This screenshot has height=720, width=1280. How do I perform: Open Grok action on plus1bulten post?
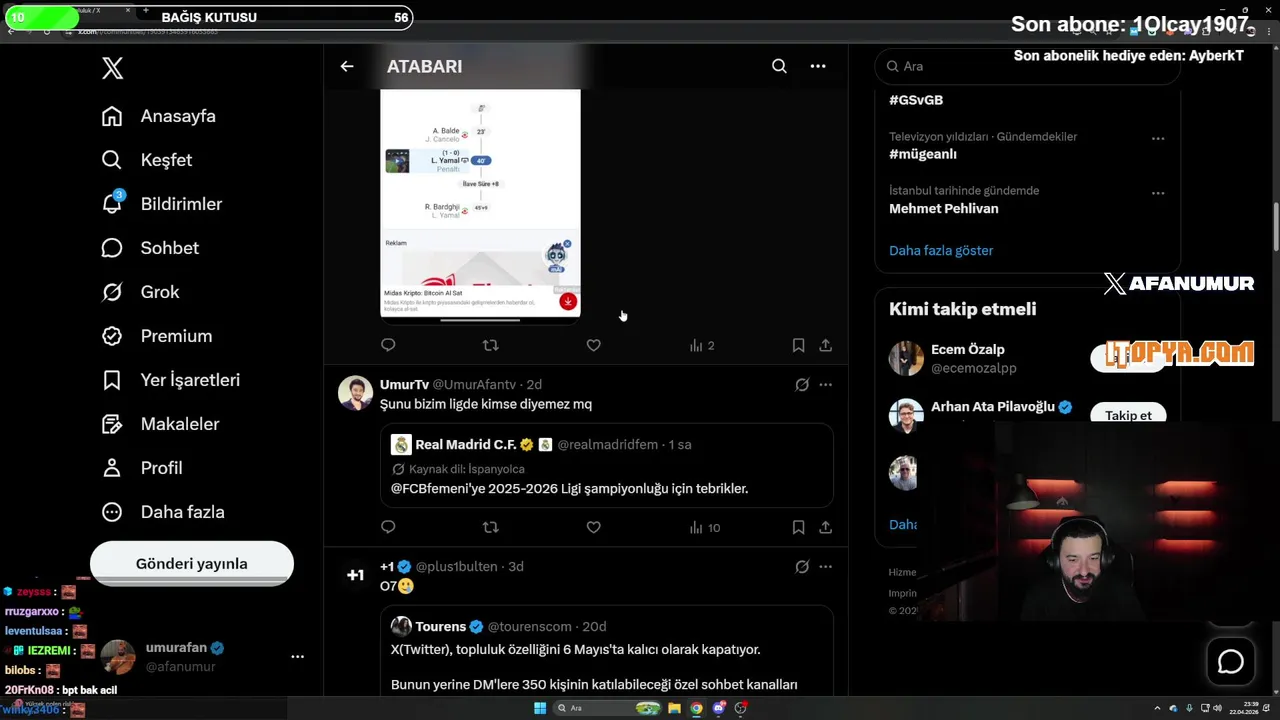(802, 566)
